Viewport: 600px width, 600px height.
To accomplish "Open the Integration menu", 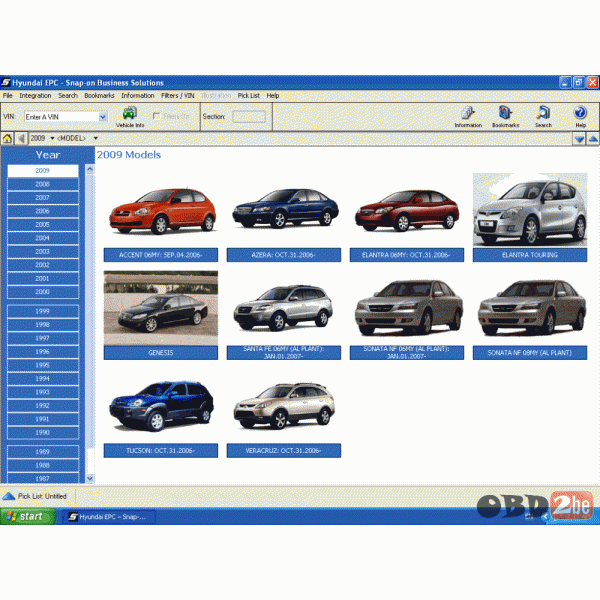I will coord(35,96).
